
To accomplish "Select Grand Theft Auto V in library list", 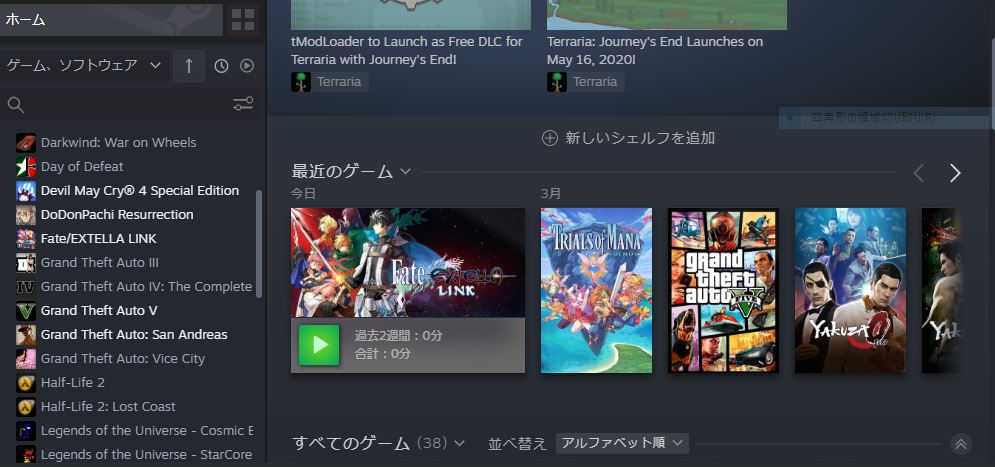I will click(x=99, y=310).
